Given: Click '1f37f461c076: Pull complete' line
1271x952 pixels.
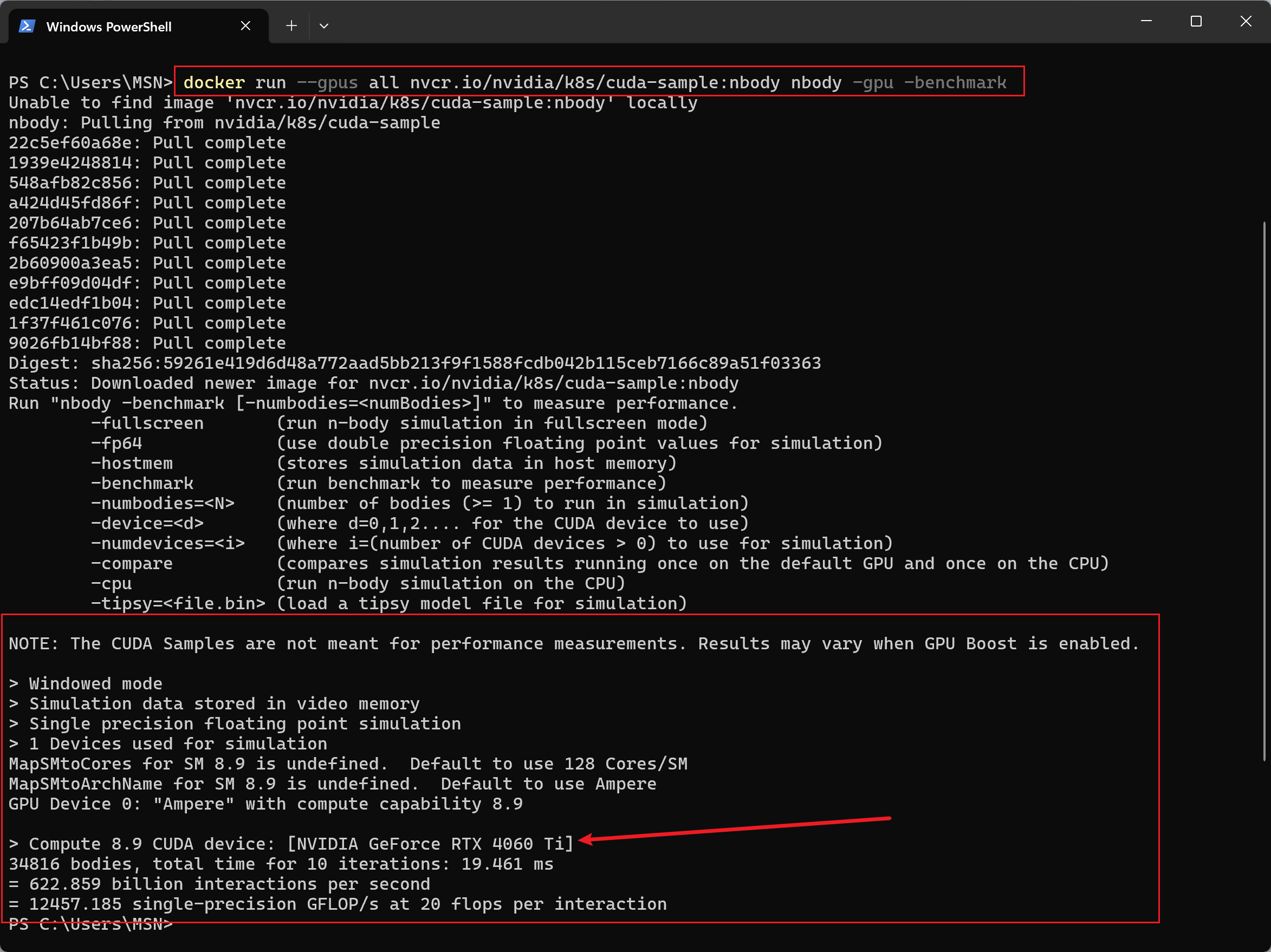Looking at the screenshot, I should pyautogui.click(x=147, y=323).
